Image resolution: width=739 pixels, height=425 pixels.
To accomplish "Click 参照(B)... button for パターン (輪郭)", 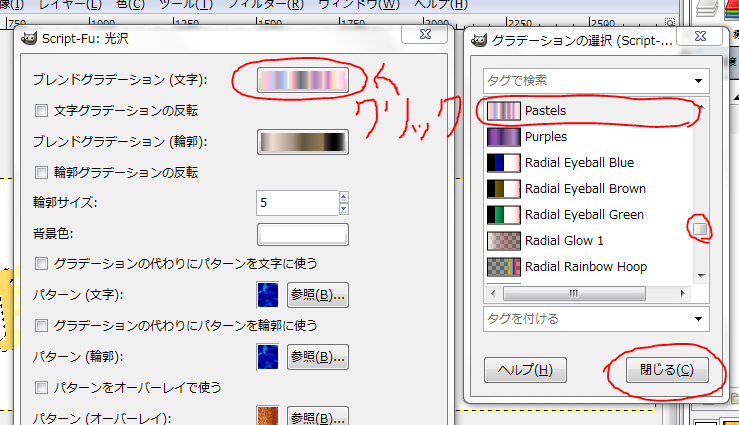I will 318,357.
